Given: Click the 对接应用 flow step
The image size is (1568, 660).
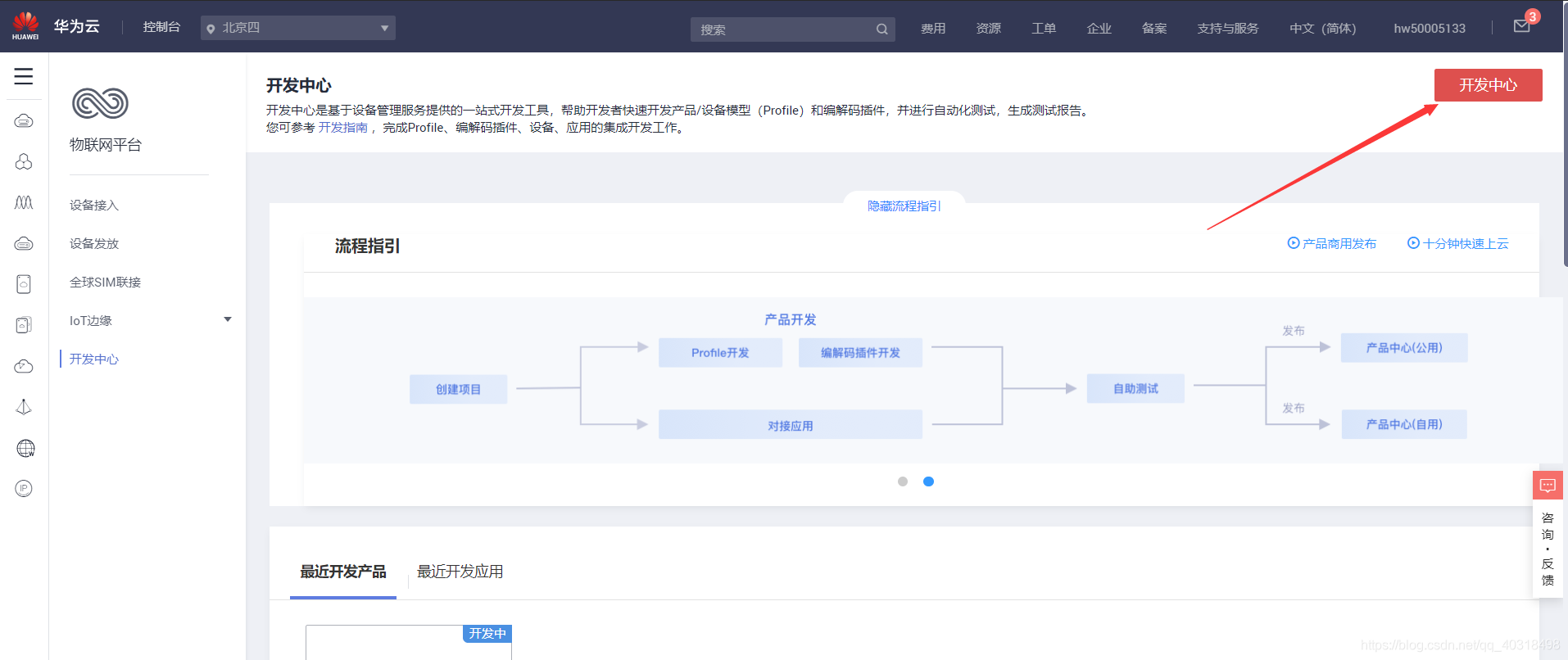Looking at the screenshot, I should tap(791, 425).
